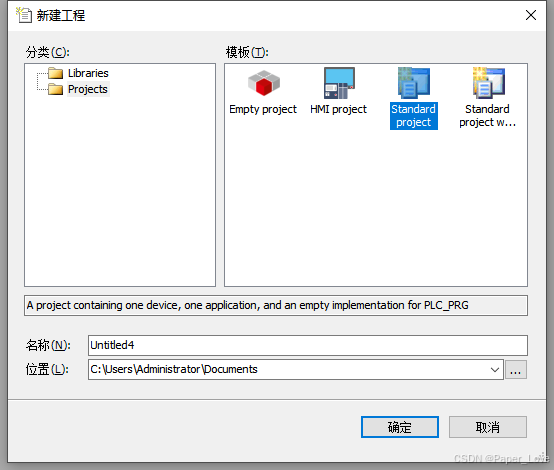Choose the HMI project template icon
Viewport: 554px width, 470px height.
point(339,83)
